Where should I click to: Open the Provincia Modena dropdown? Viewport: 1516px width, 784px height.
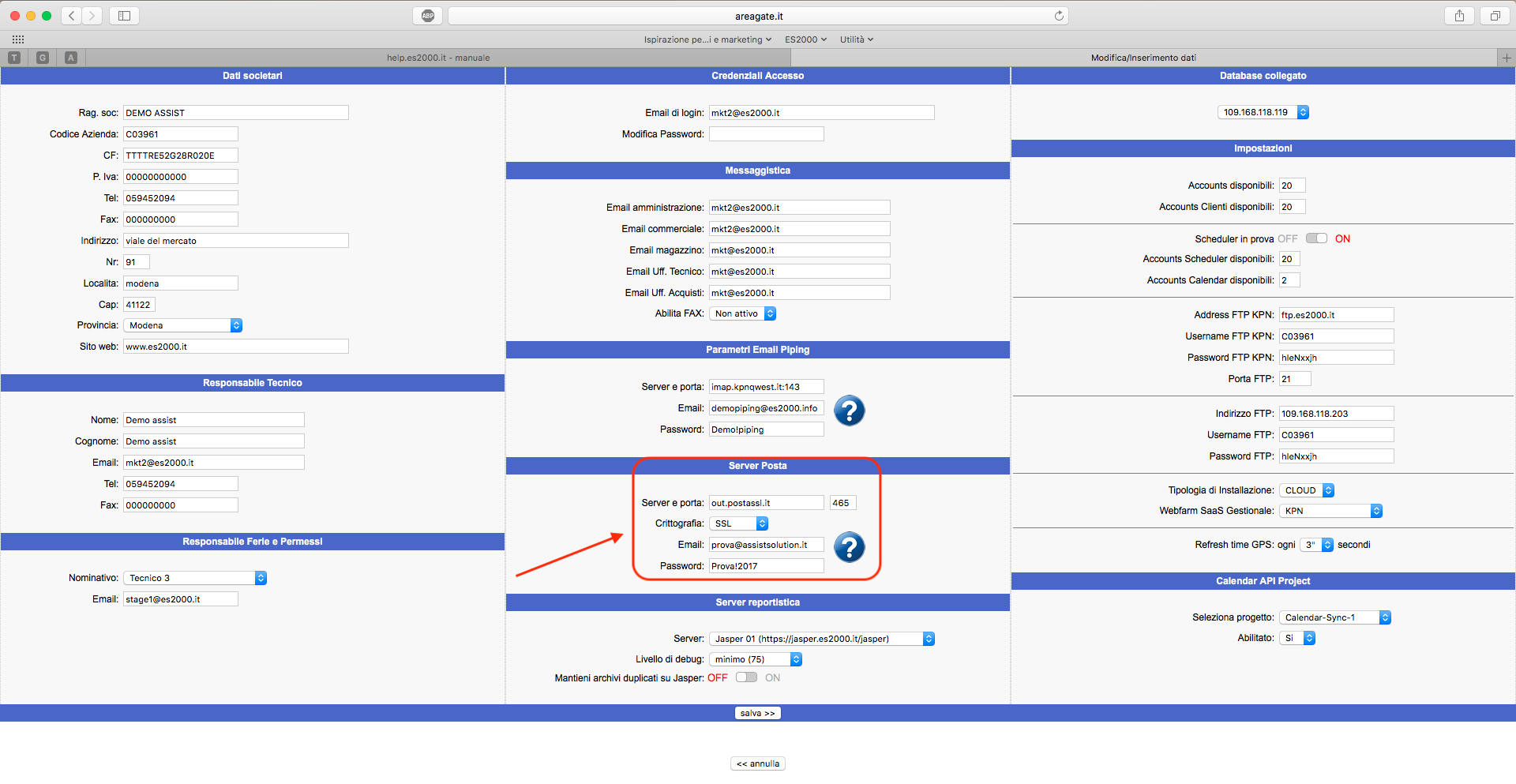point(182,325)
